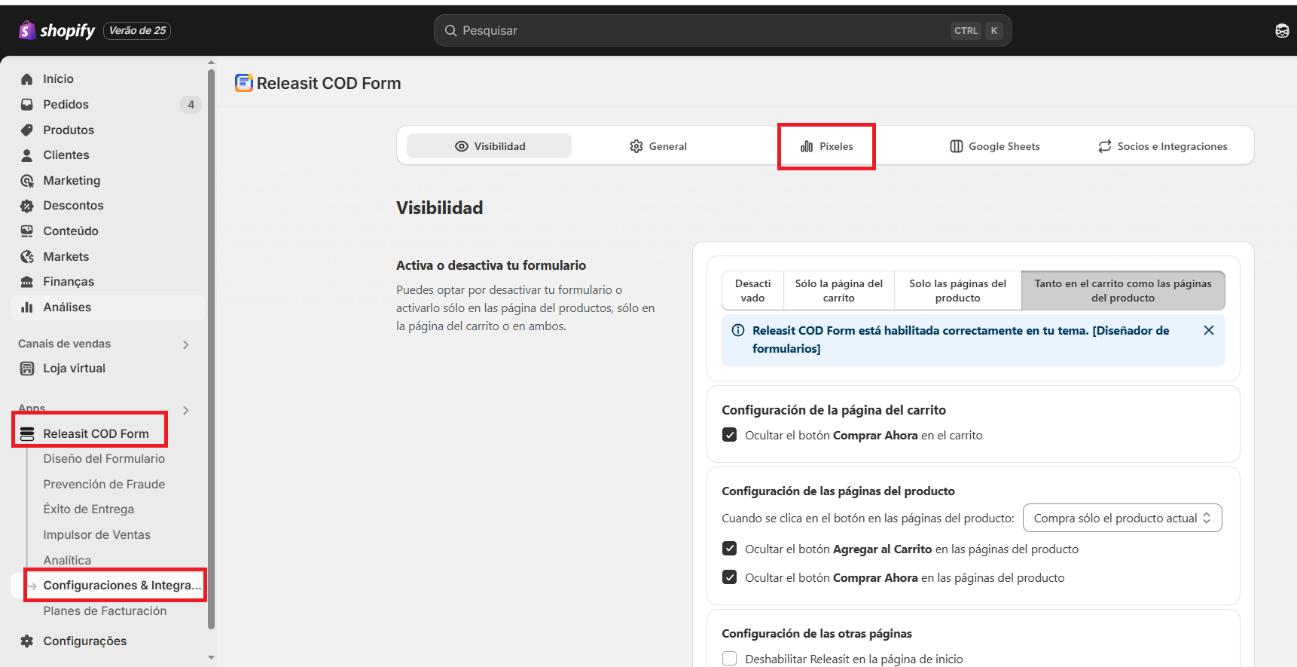Toggle Ocultar el botón Comprar Ahora en el carrito
The image size is (1297, 667).
click(x=729, y=435)
